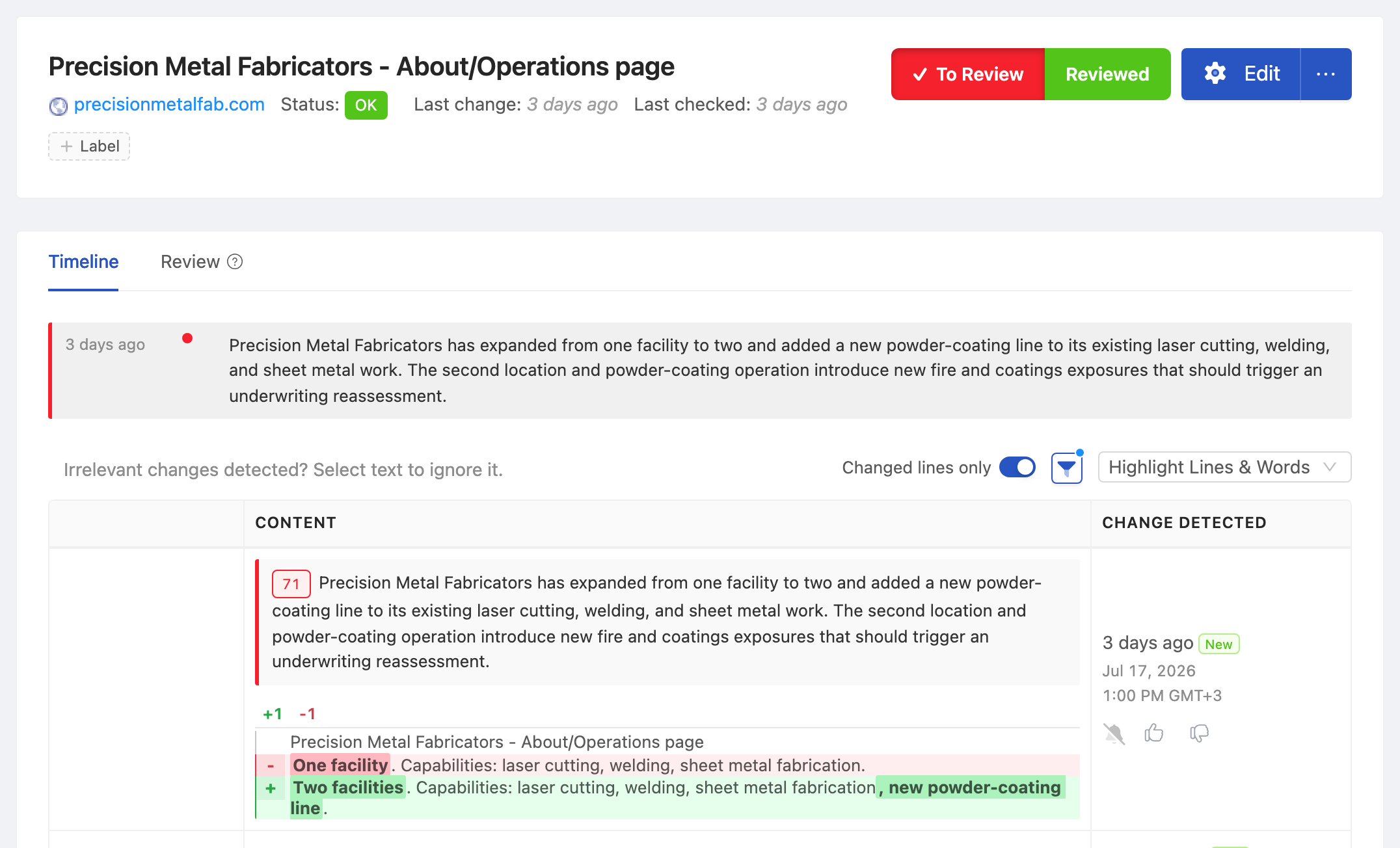Click the unchanged diff line with page name
This screenshot has height=848, width=1400.
tap(497, 742)
